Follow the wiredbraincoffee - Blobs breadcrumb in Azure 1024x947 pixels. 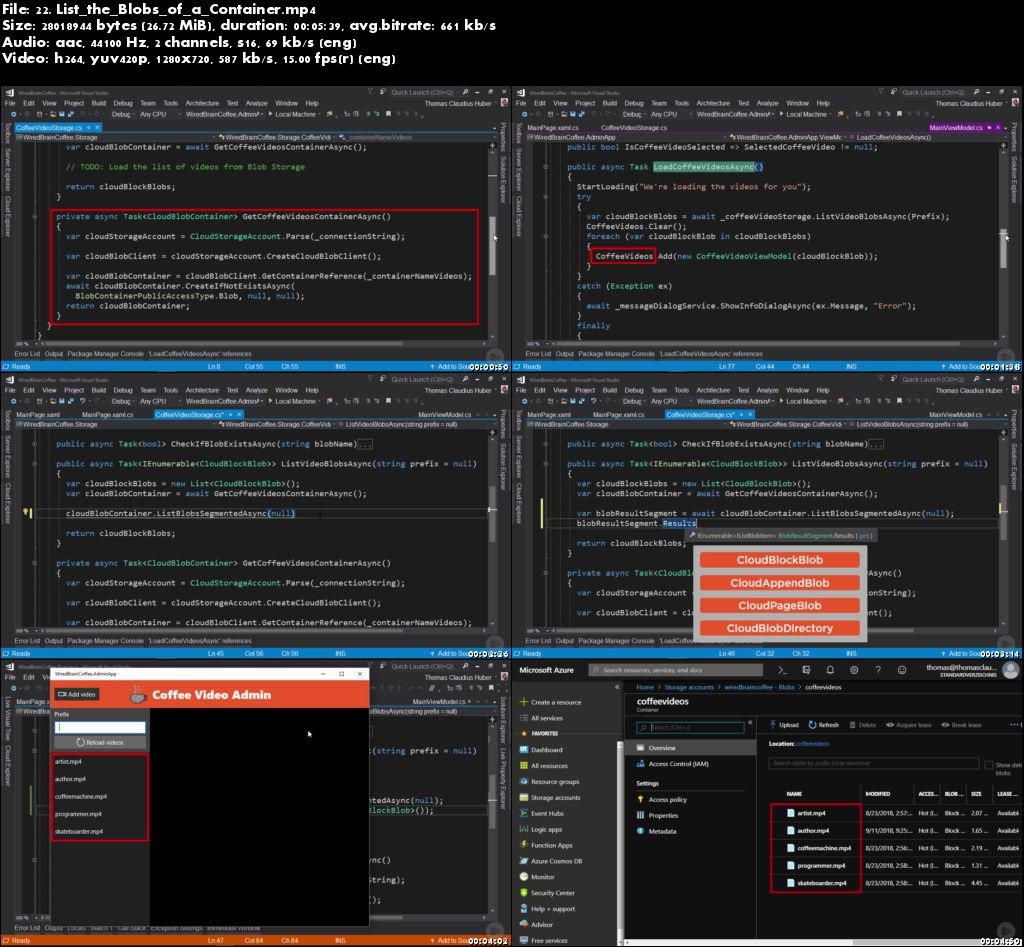[x=760, y=687]
